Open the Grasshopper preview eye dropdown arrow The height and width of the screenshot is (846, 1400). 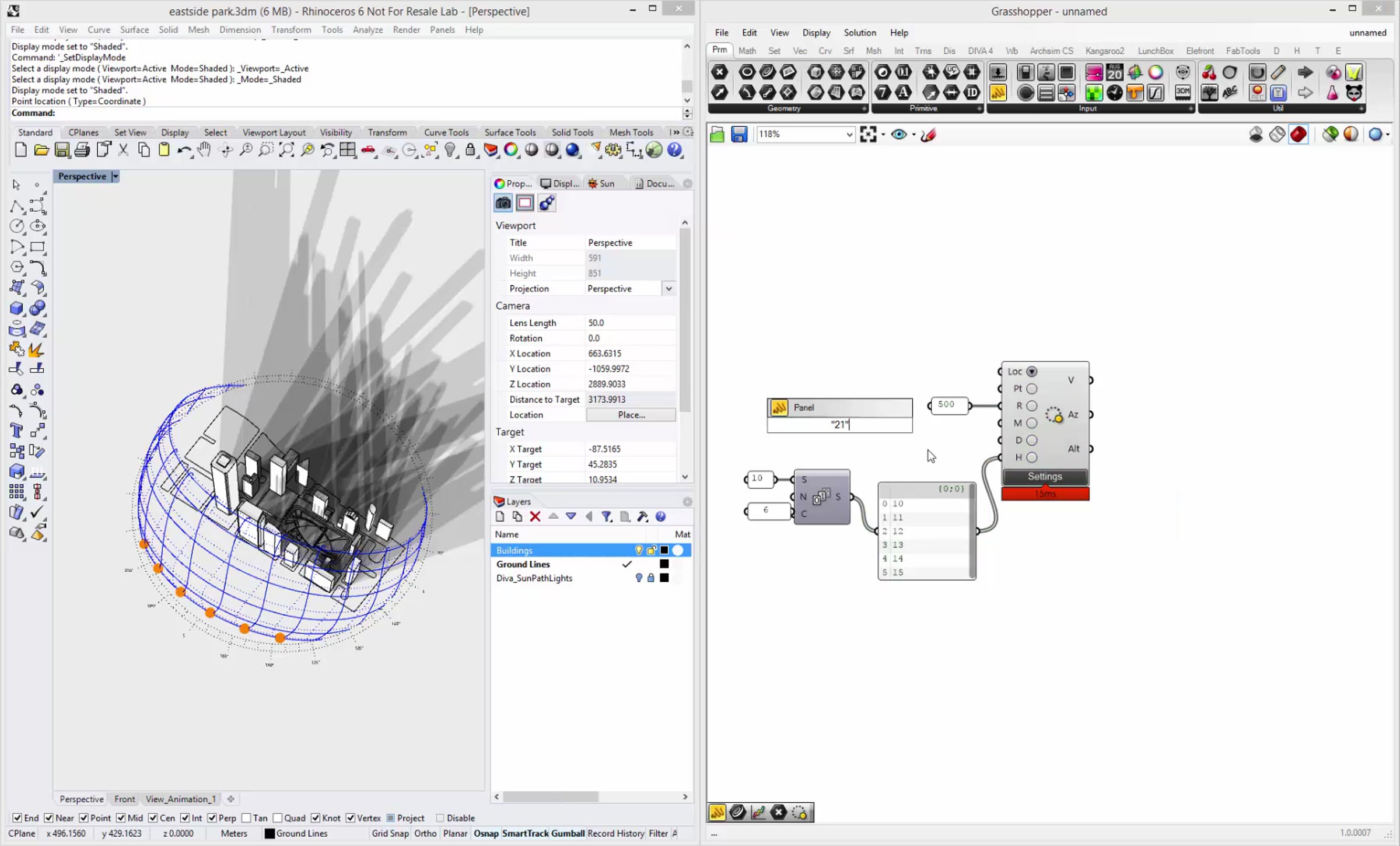click(914, 135)
